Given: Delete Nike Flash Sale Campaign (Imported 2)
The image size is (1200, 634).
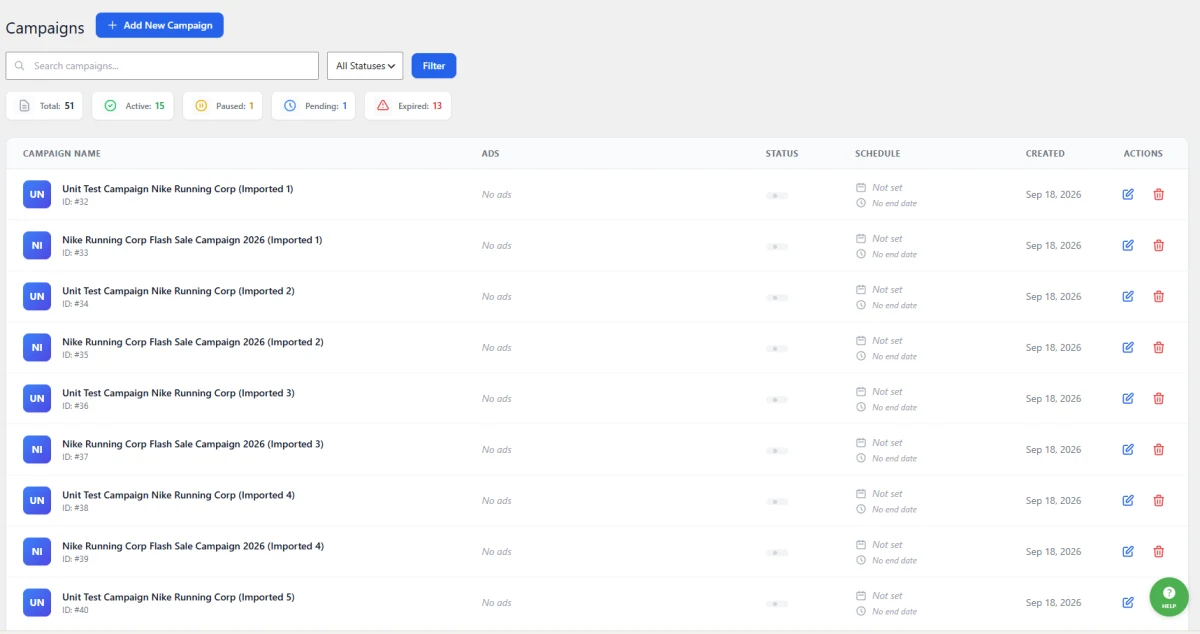Looking at the screenshot, I should 1159,347.
